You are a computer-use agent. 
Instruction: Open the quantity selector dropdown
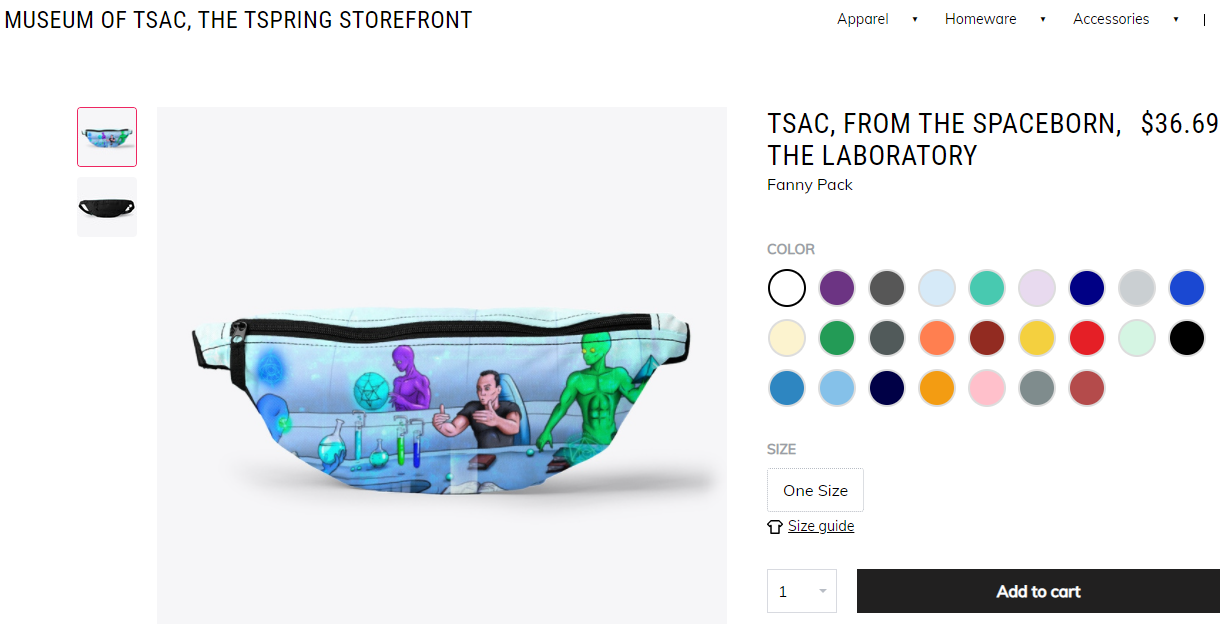tap(802, 591)
